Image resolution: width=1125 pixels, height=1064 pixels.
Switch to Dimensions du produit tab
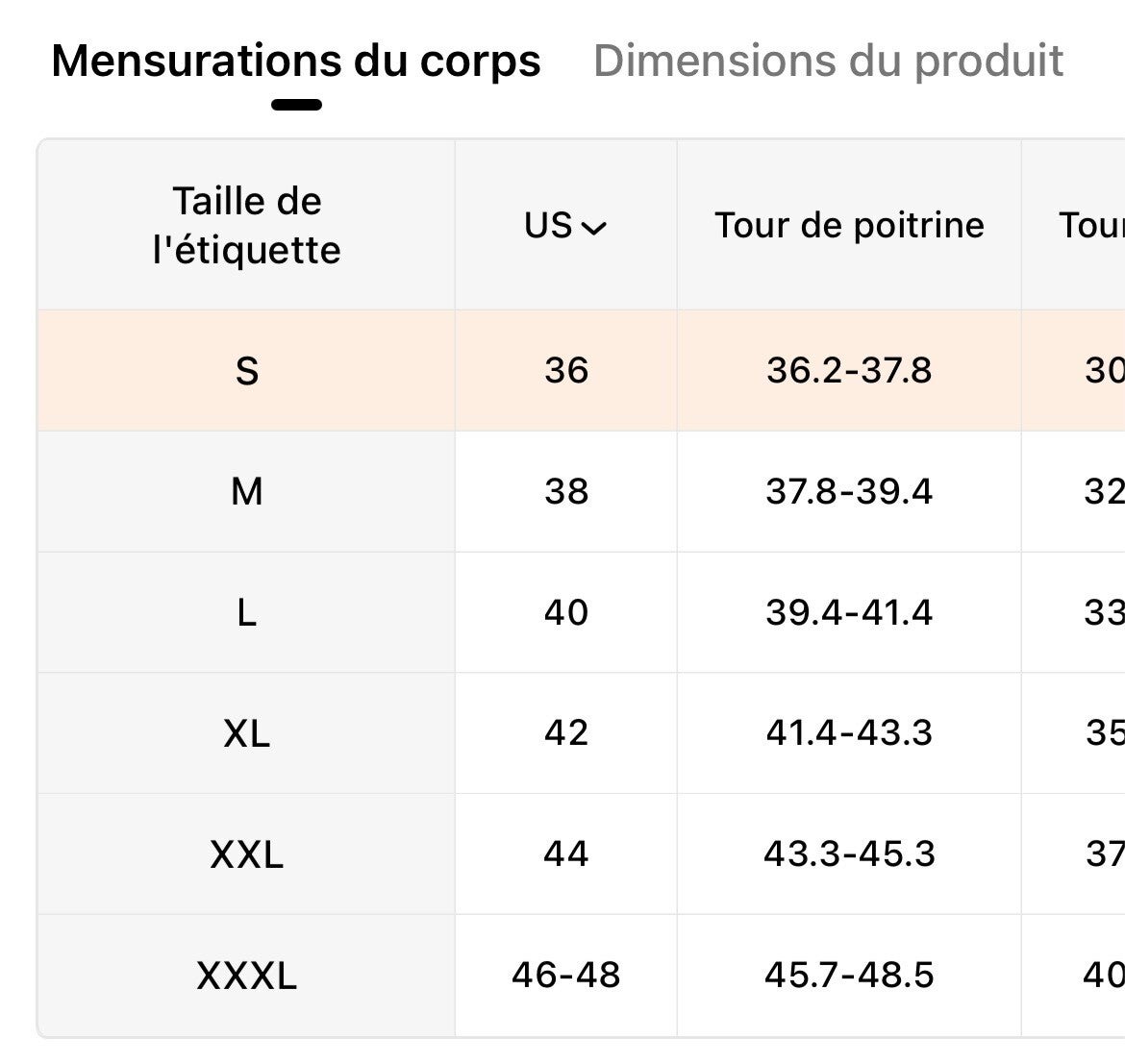point(828,60)
